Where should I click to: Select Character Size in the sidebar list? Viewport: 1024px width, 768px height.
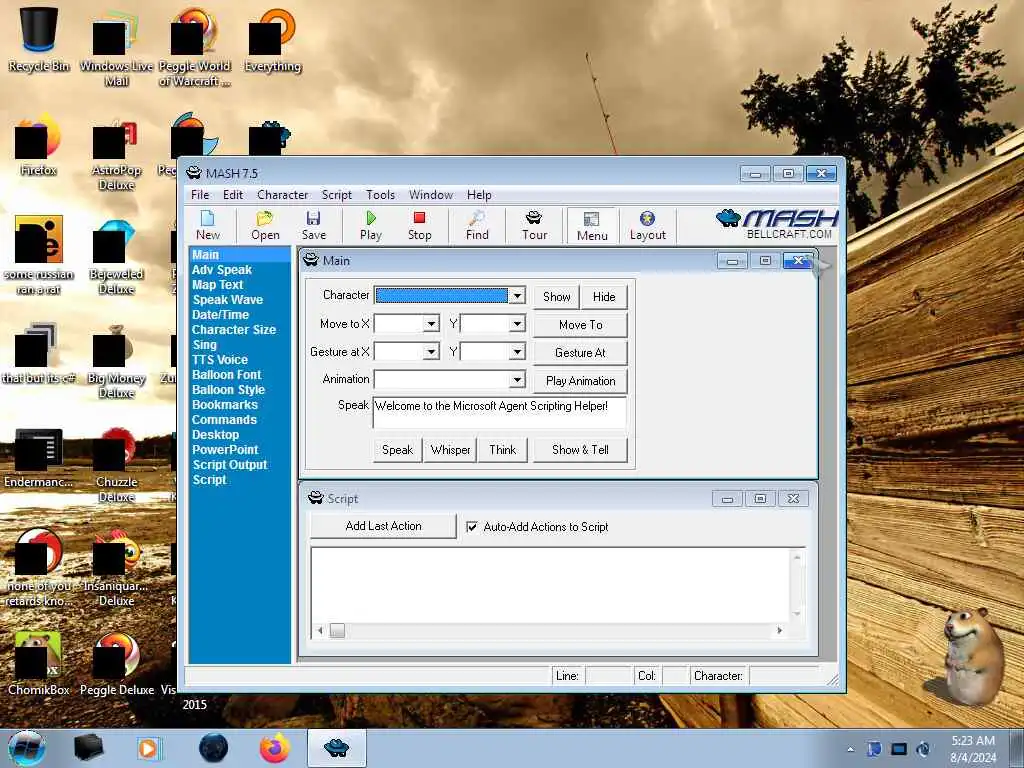pos(234,330)
